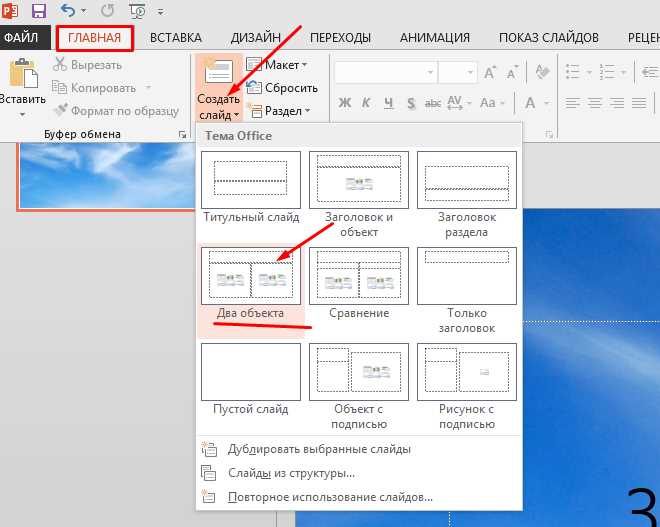Expand the Вставить paste options arrow

[x=22, y=114]
